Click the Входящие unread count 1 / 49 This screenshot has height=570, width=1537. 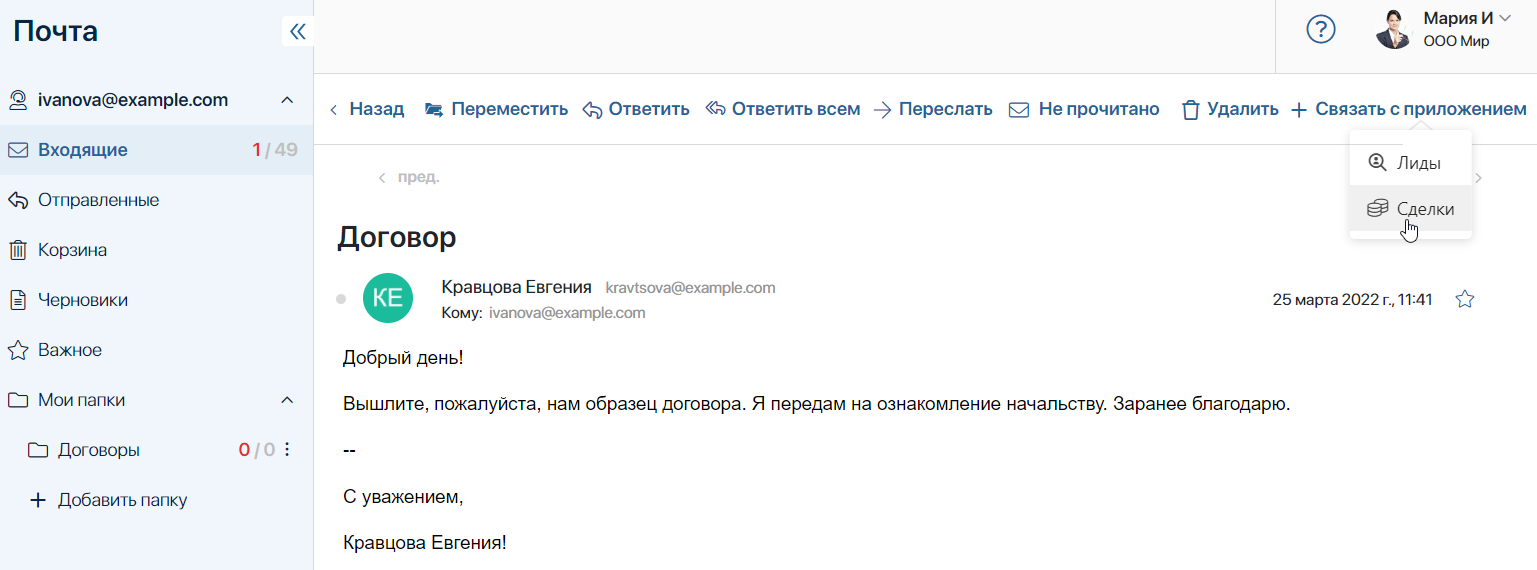(x=274, y=150)
